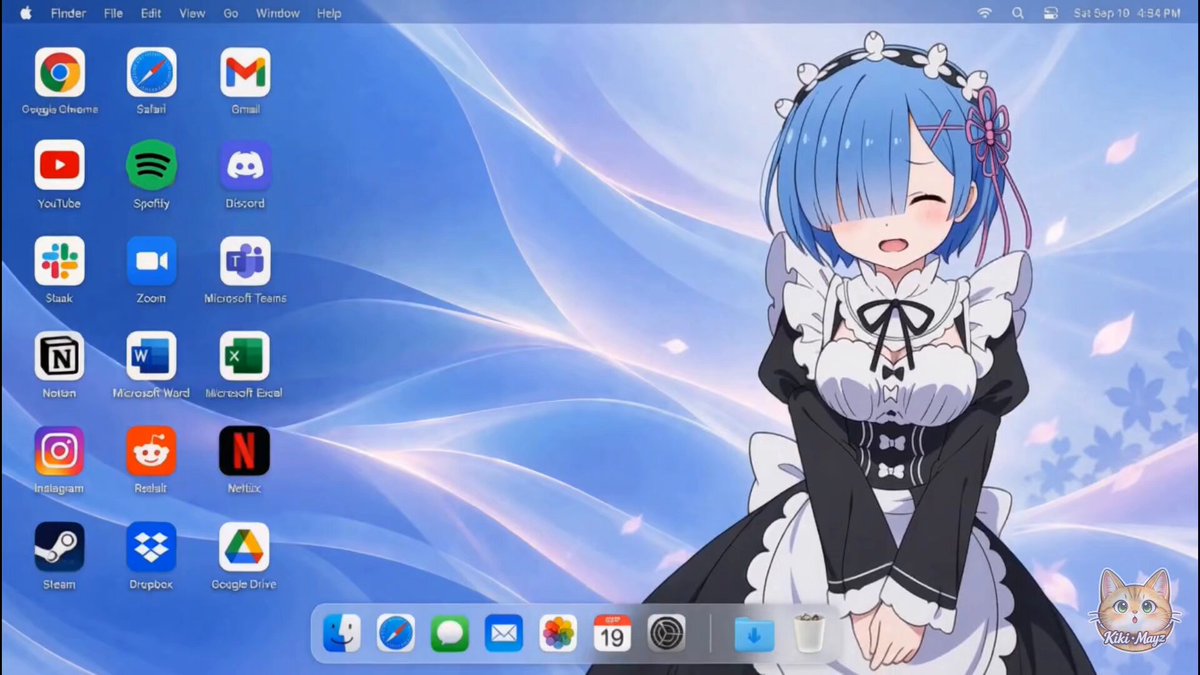Open Photos from the dock
The height and width of the screenshot is (675, 1200).
pyautogui.click(x=558, y=633)
